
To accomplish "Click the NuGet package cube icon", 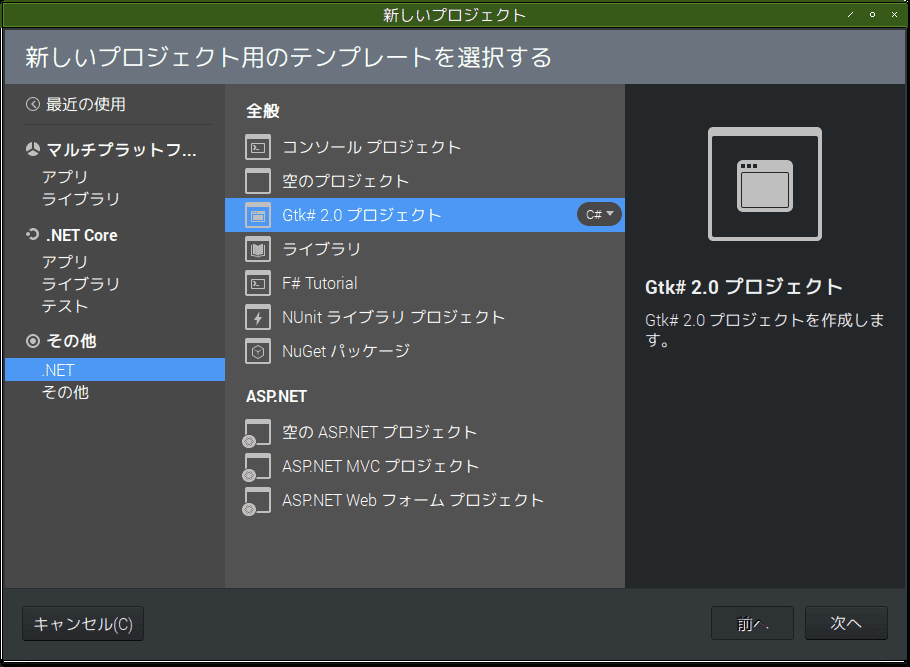I will coord(258,351).
